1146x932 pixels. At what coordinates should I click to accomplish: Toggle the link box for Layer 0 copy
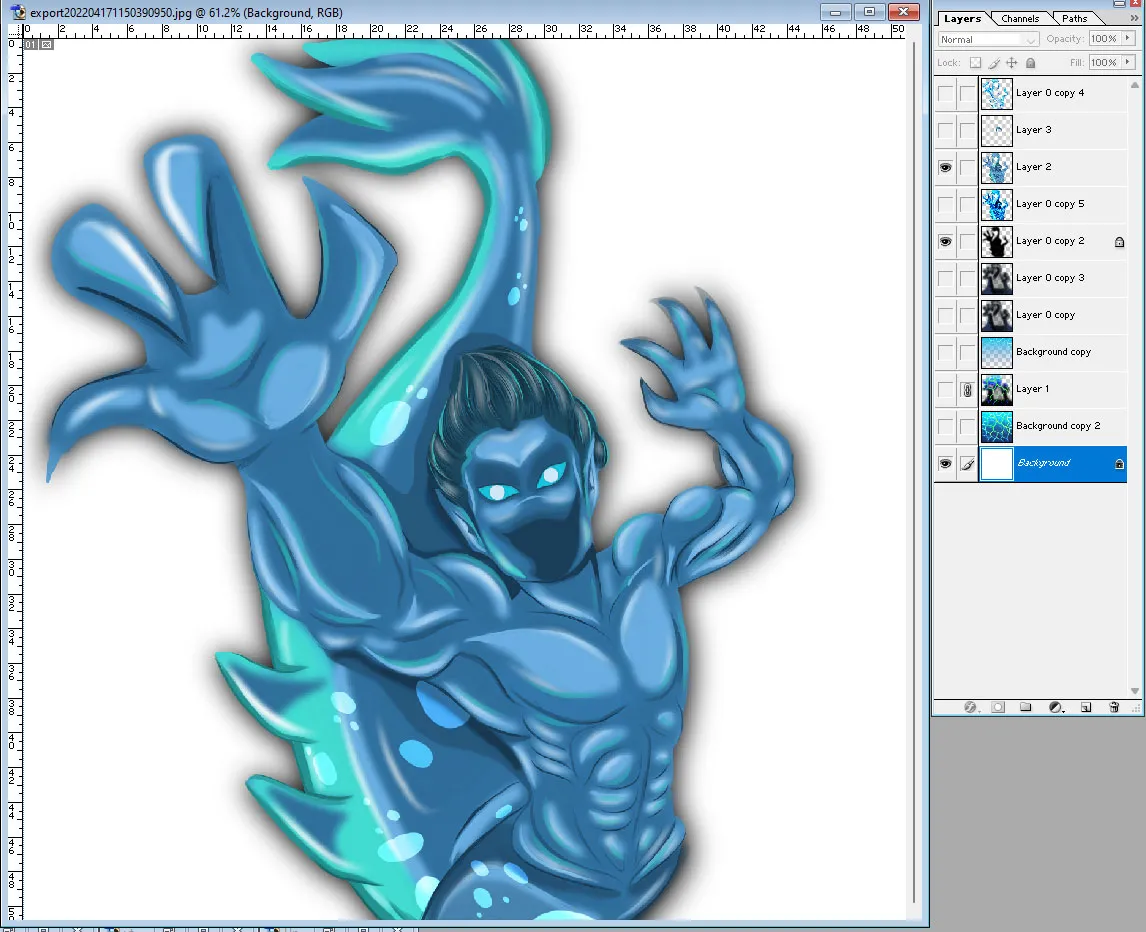(x=967, y=316)
